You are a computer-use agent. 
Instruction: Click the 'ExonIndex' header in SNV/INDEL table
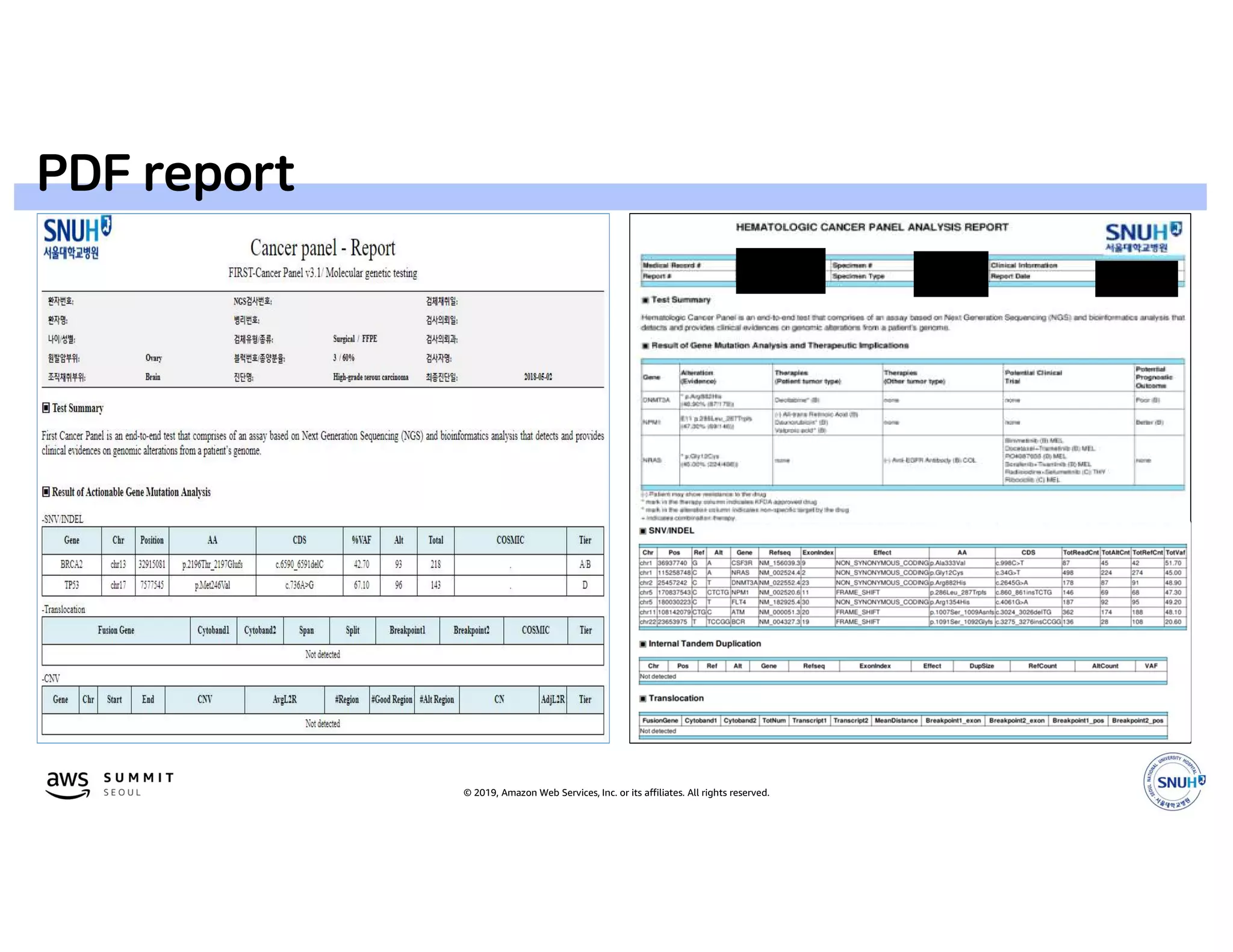coord(818,552)
